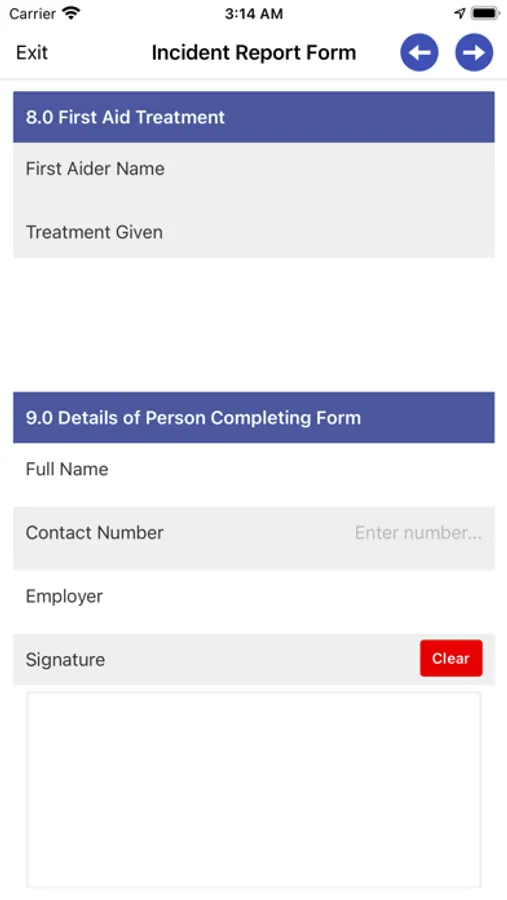This screenshot has height=900, width=507.
Task: Tap the 3:14 AM clock in status bar
Action: point(254,14)
